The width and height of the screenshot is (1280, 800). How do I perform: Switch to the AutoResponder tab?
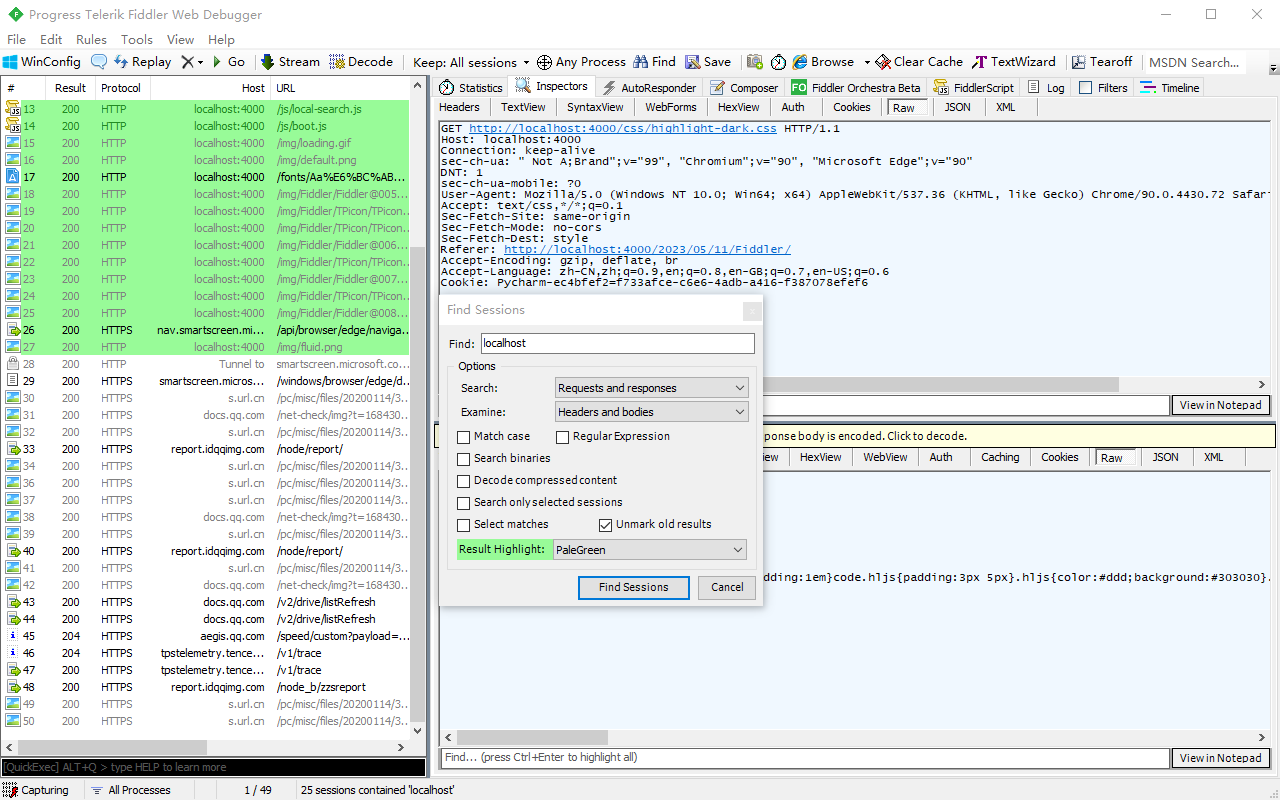[x=649, y=88]
